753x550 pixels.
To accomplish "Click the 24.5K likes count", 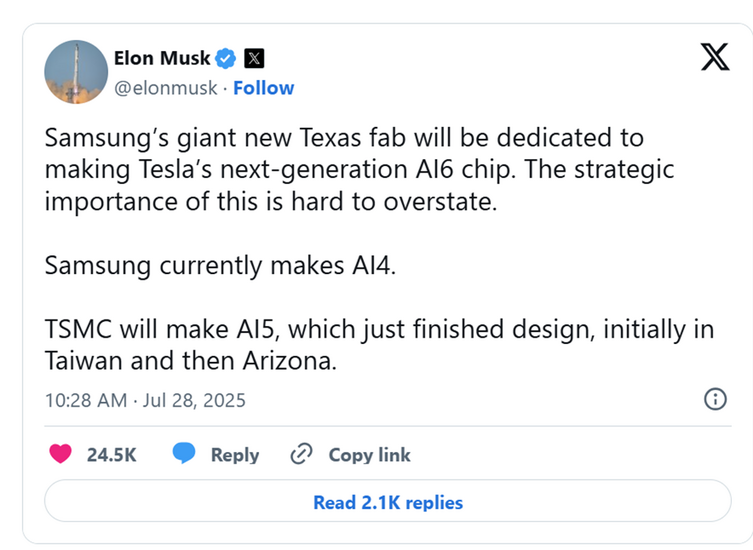I will coord(112,455).
